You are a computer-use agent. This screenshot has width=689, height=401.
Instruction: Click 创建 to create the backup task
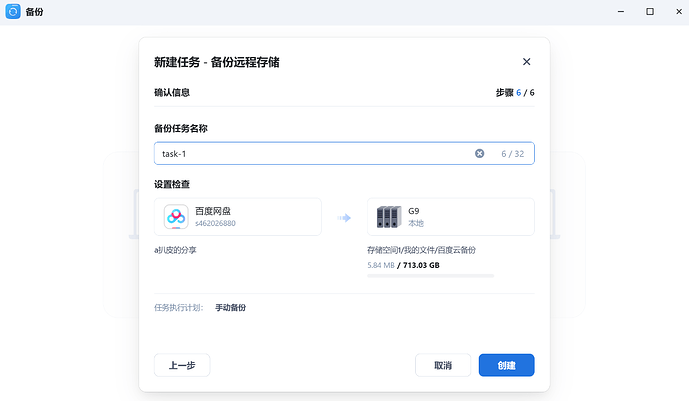[x=506, y=365]
